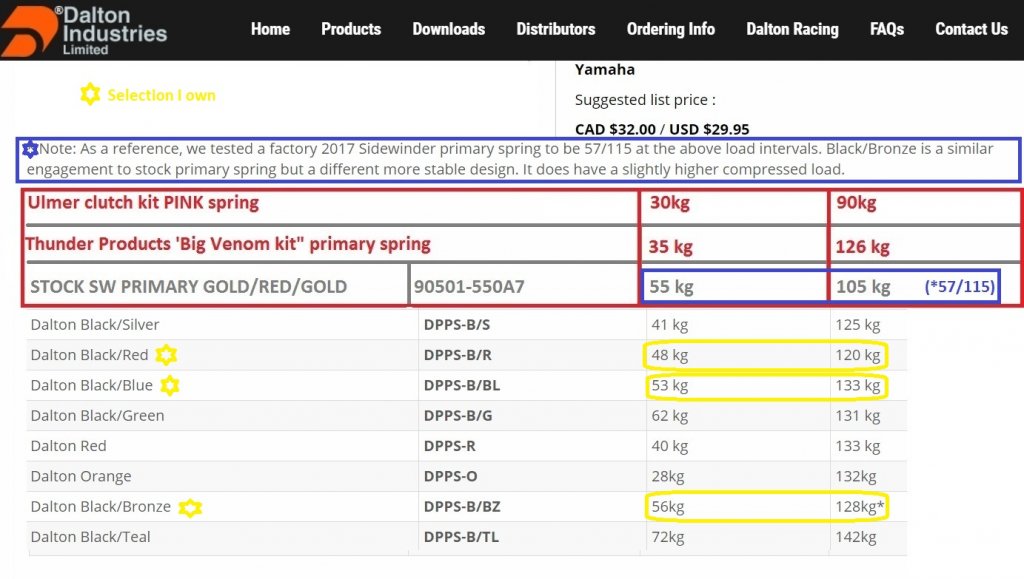Screen dimensions: 1024x579
Task: Click the Yamaha heading text
Action: pyautogui.click(x=605, y=69)
